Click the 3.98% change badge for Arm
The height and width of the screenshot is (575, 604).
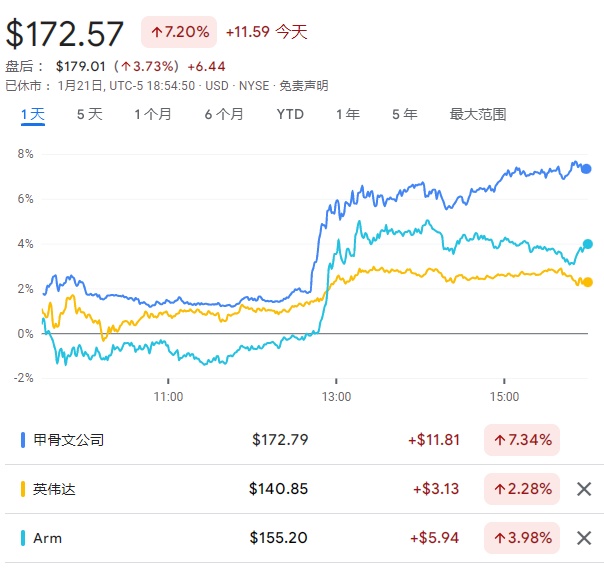pos(521,538)
